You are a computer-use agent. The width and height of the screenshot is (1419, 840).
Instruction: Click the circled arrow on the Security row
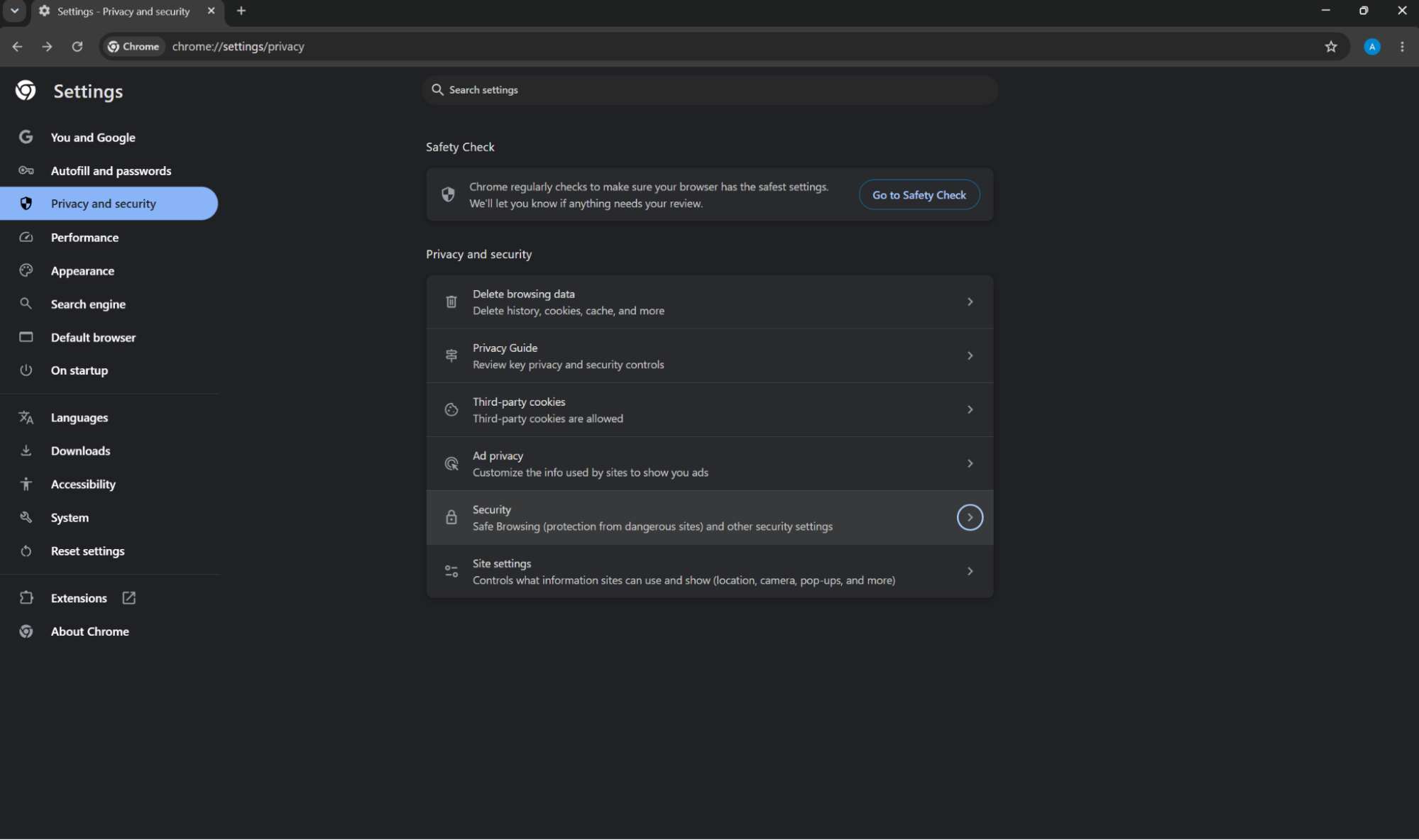click(970, 517)
